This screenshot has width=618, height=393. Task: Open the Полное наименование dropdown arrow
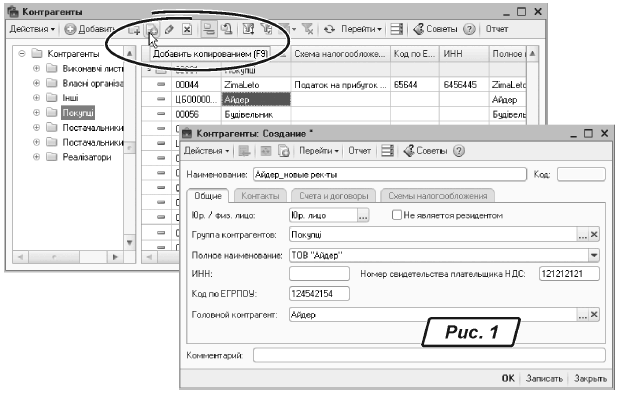(594, 255)
